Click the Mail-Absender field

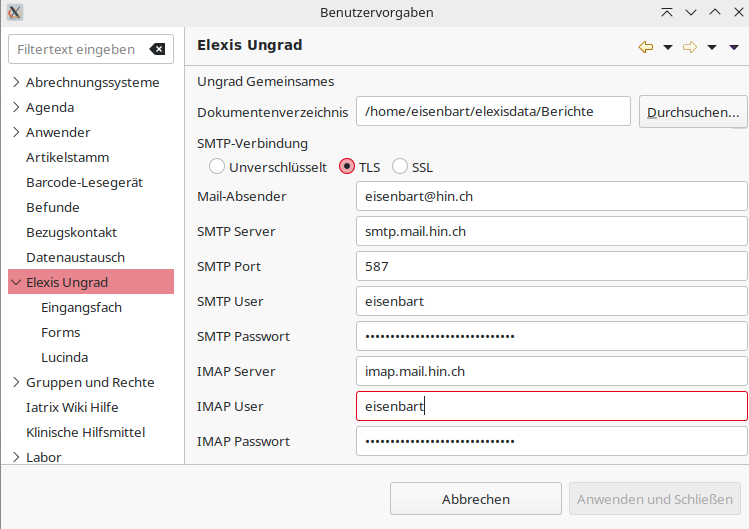pos(552,196)
